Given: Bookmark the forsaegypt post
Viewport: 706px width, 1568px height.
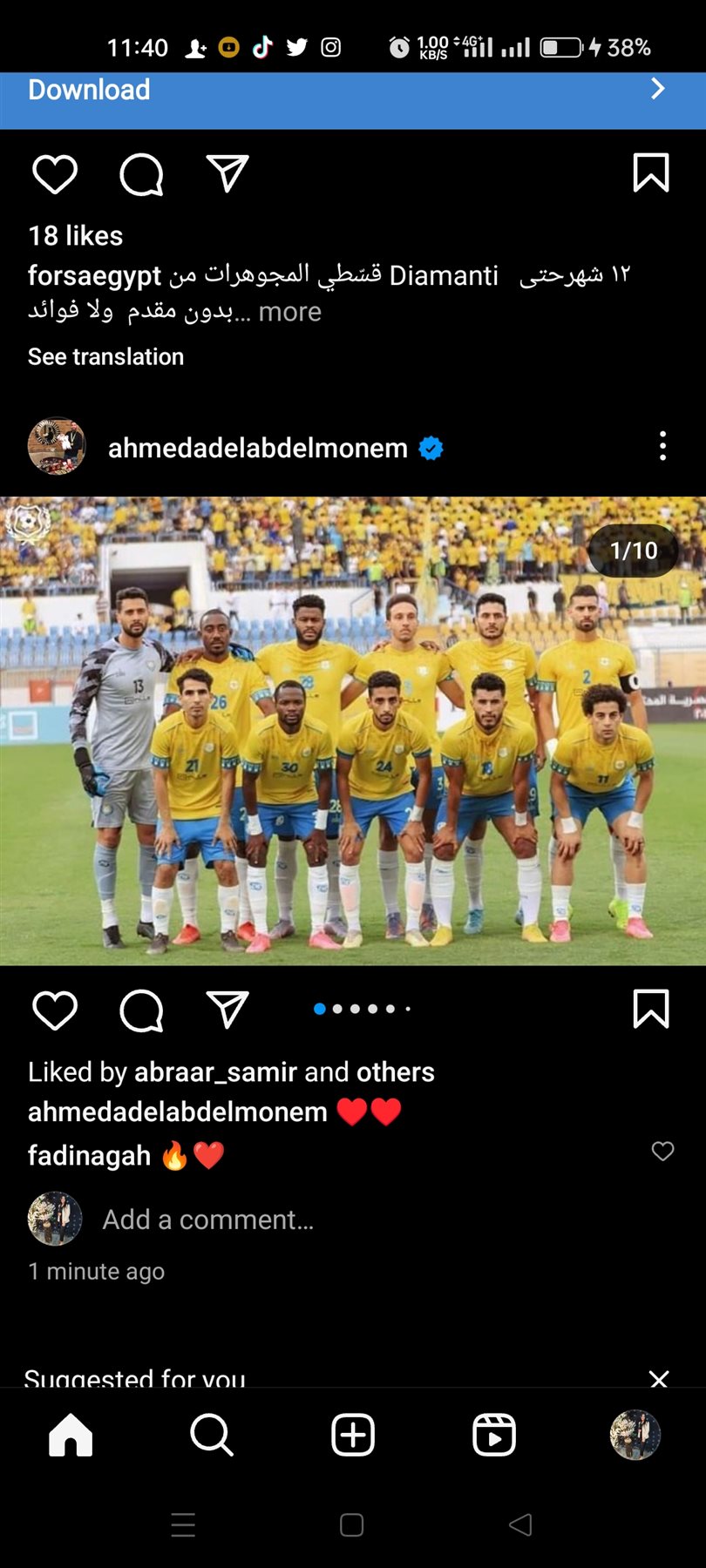Looking at the screenshot, I should pyautogui.click(x=651, y=172).
